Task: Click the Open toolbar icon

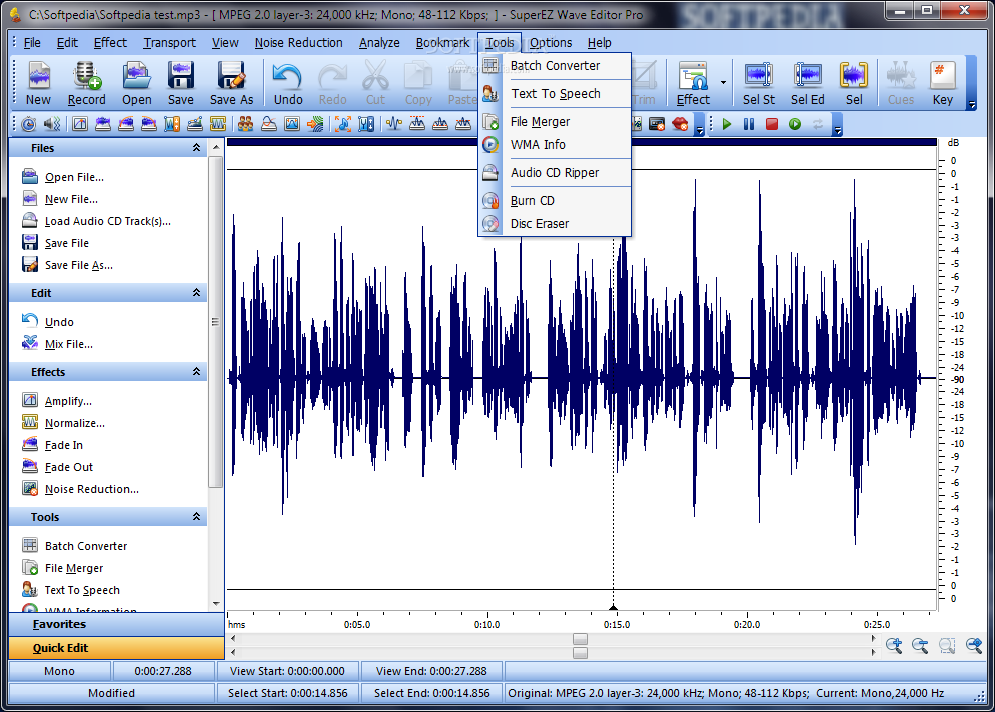Action: (136, 83)
